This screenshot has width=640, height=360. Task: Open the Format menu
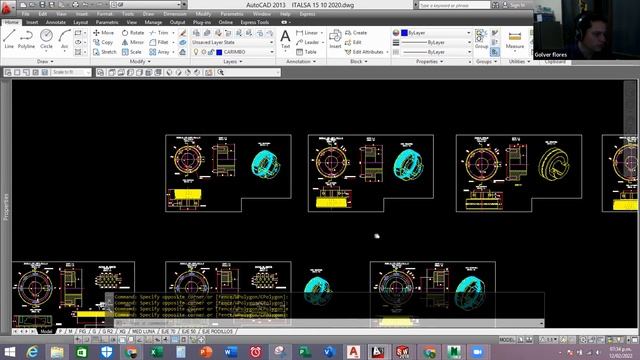pos(104,14)
